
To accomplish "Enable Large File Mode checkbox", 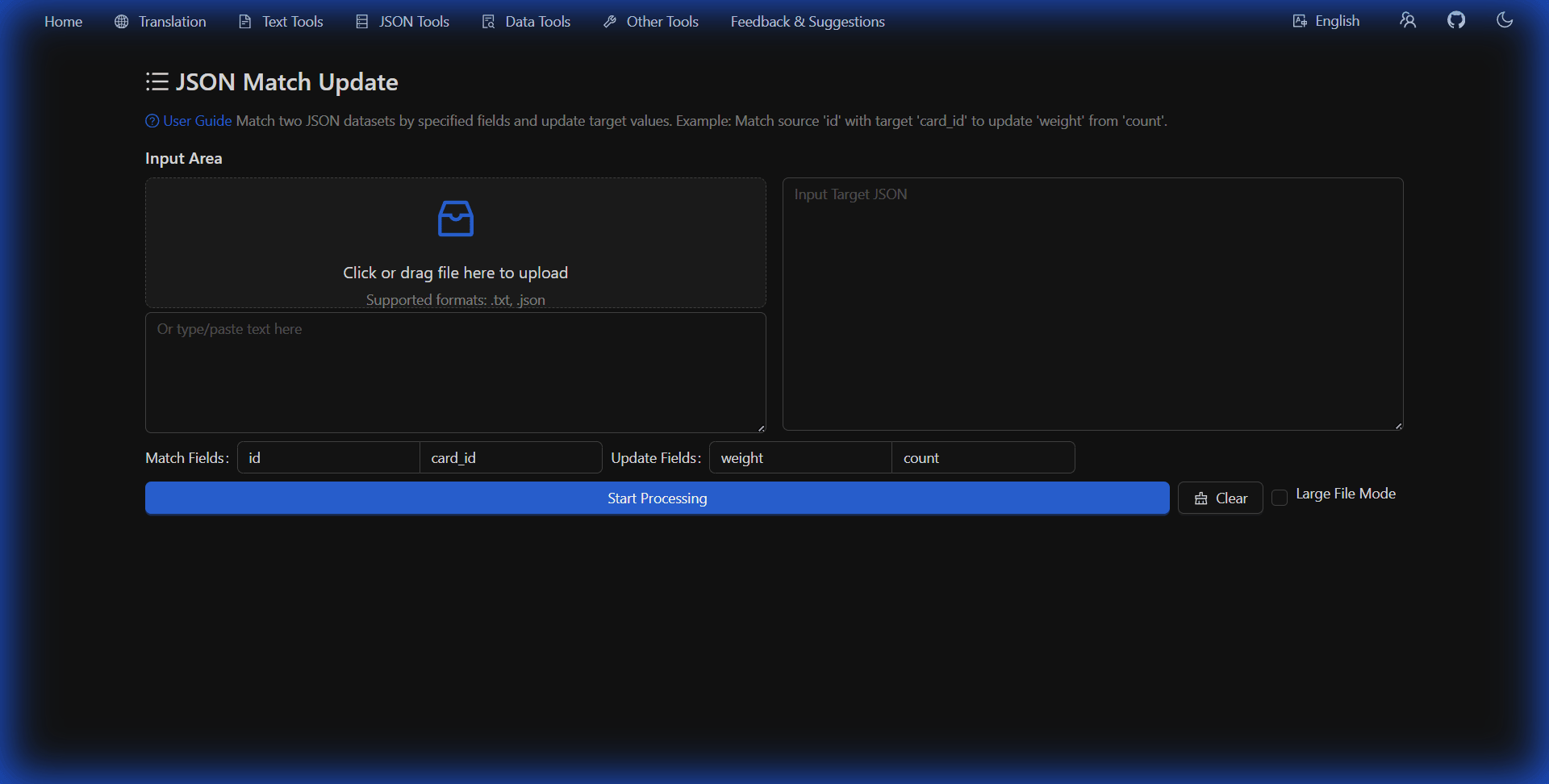I will [1280, 498].
